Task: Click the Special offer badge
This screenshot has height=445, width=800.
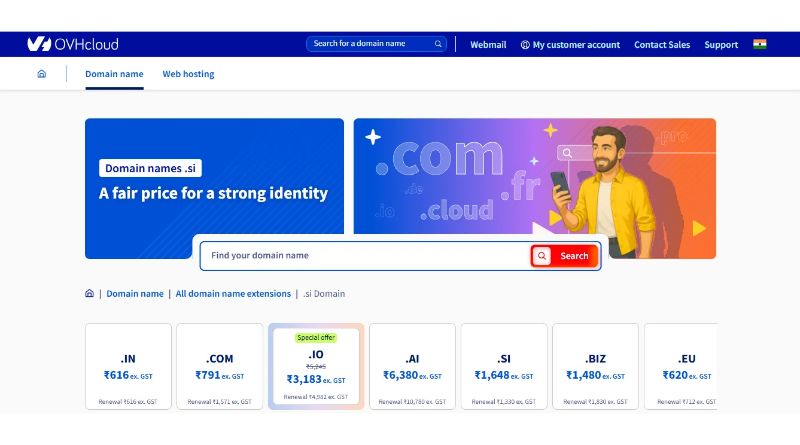Action: (316, 337)
